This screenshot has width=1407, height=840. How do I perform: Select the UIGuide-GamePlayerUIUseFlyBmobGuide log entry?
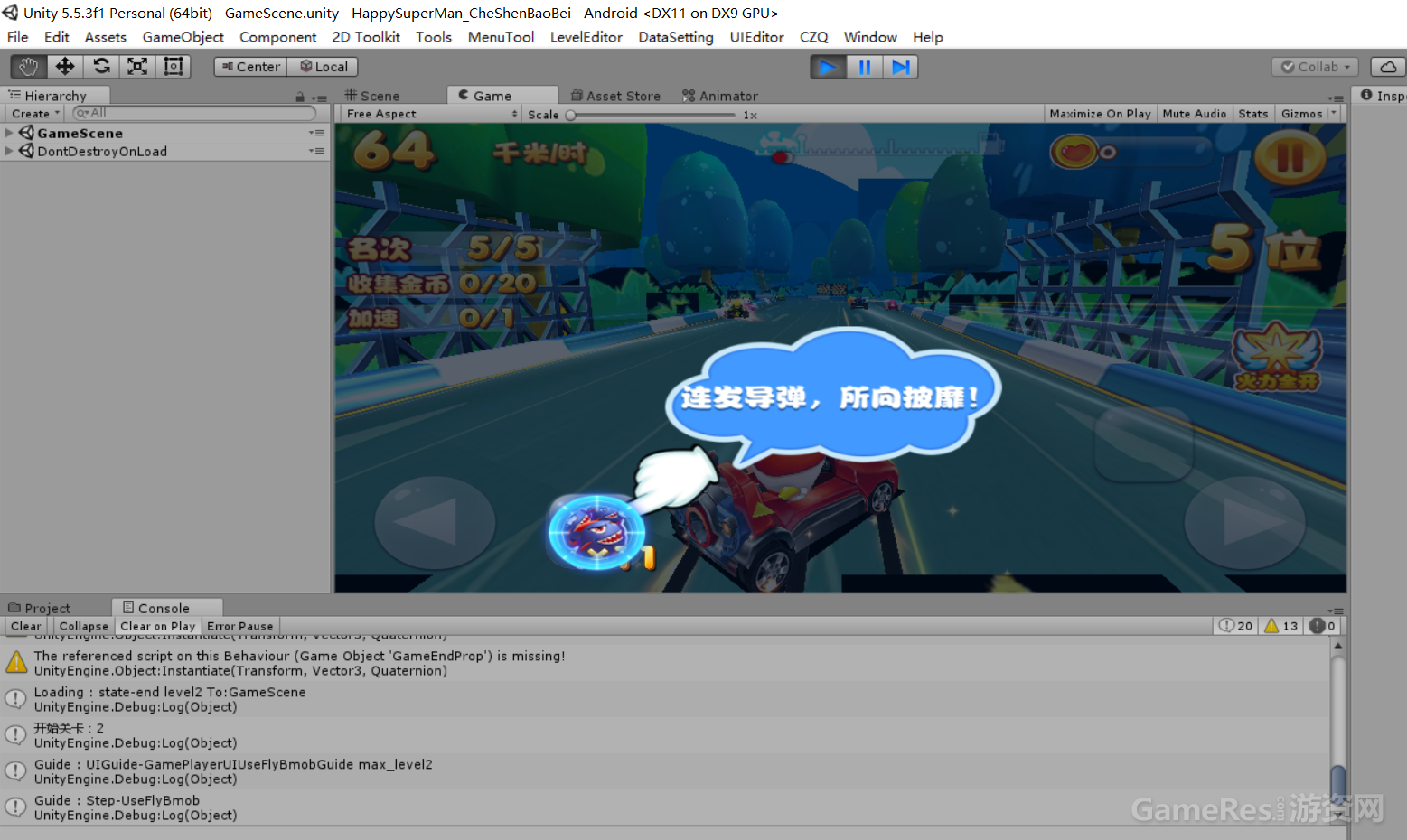tap(665, 771)
